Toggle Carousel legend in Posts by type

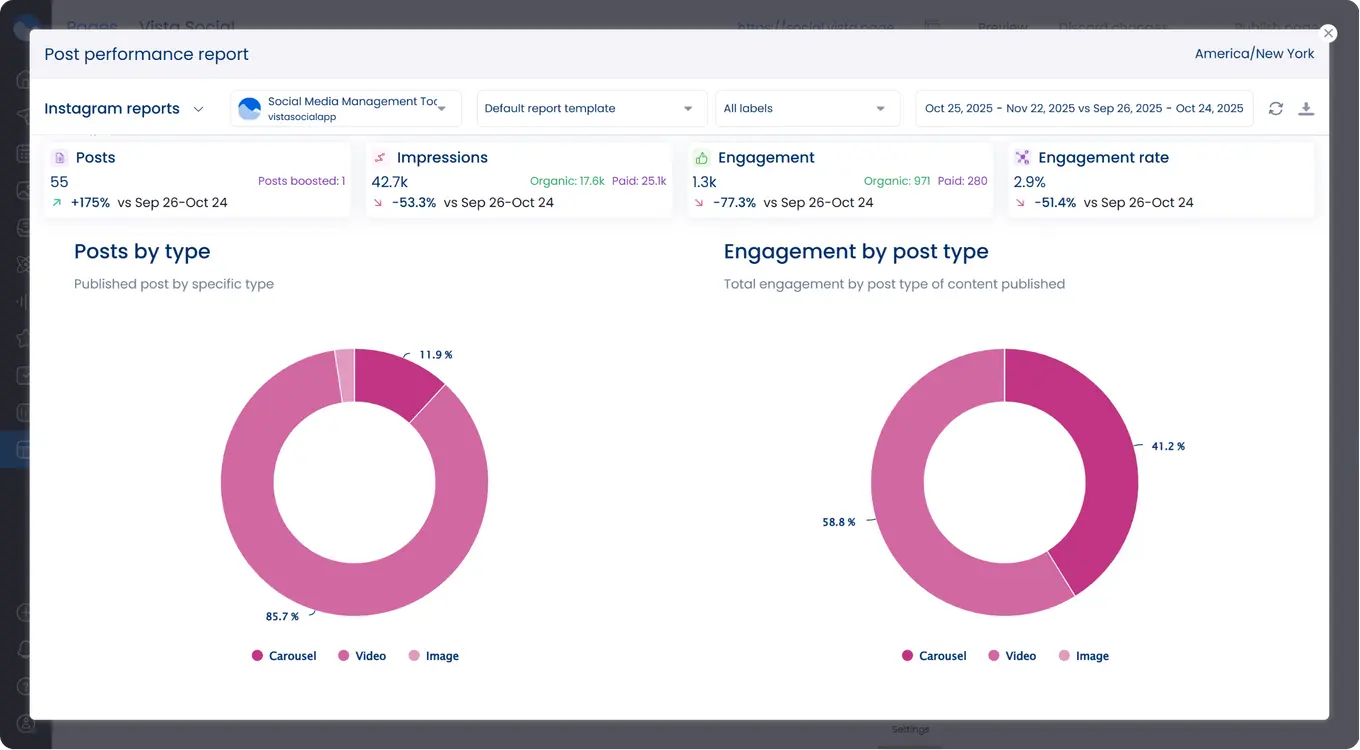(284, 656)
